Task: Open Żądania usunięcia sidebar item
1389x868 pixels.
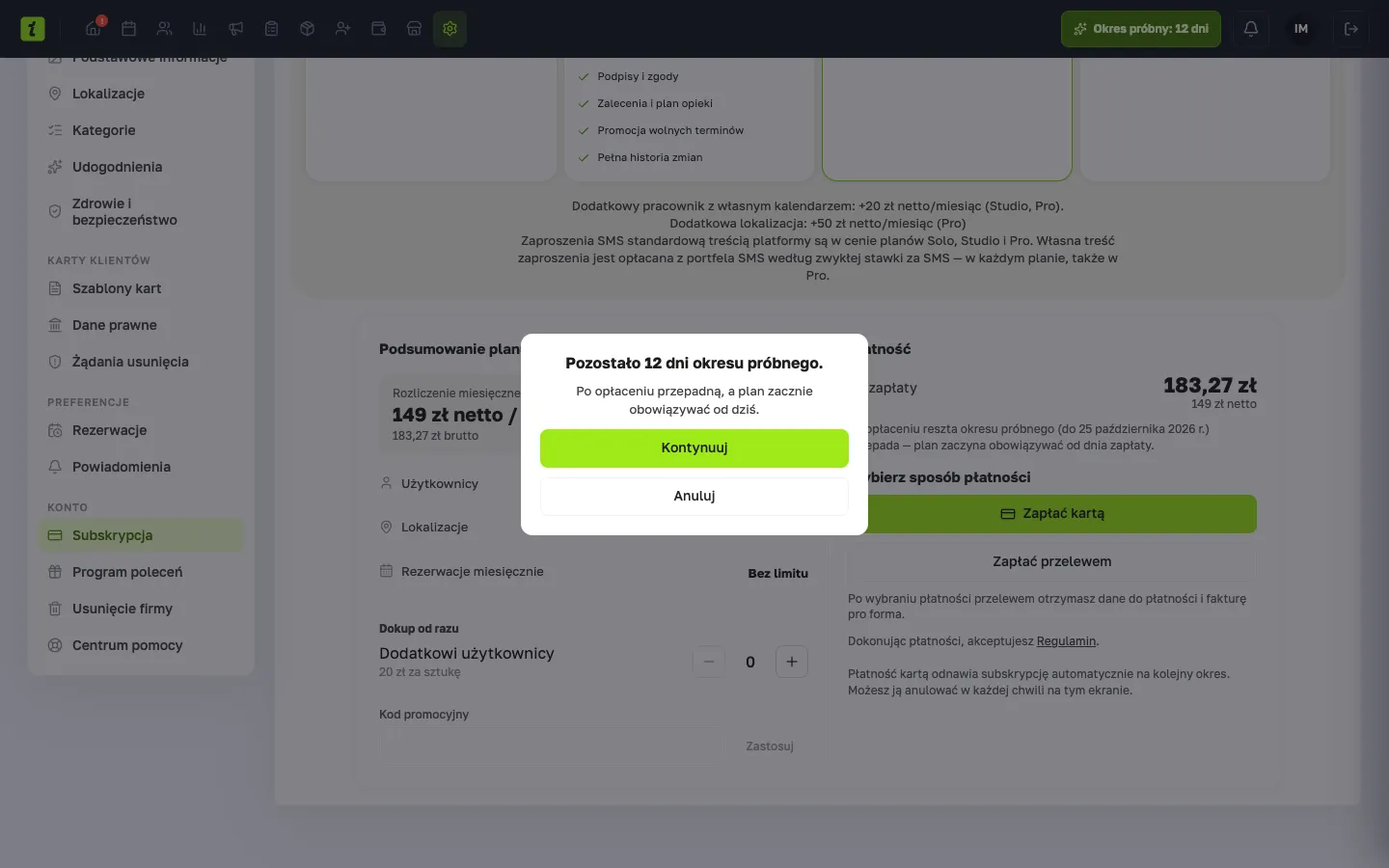Action: coord(141,362)
